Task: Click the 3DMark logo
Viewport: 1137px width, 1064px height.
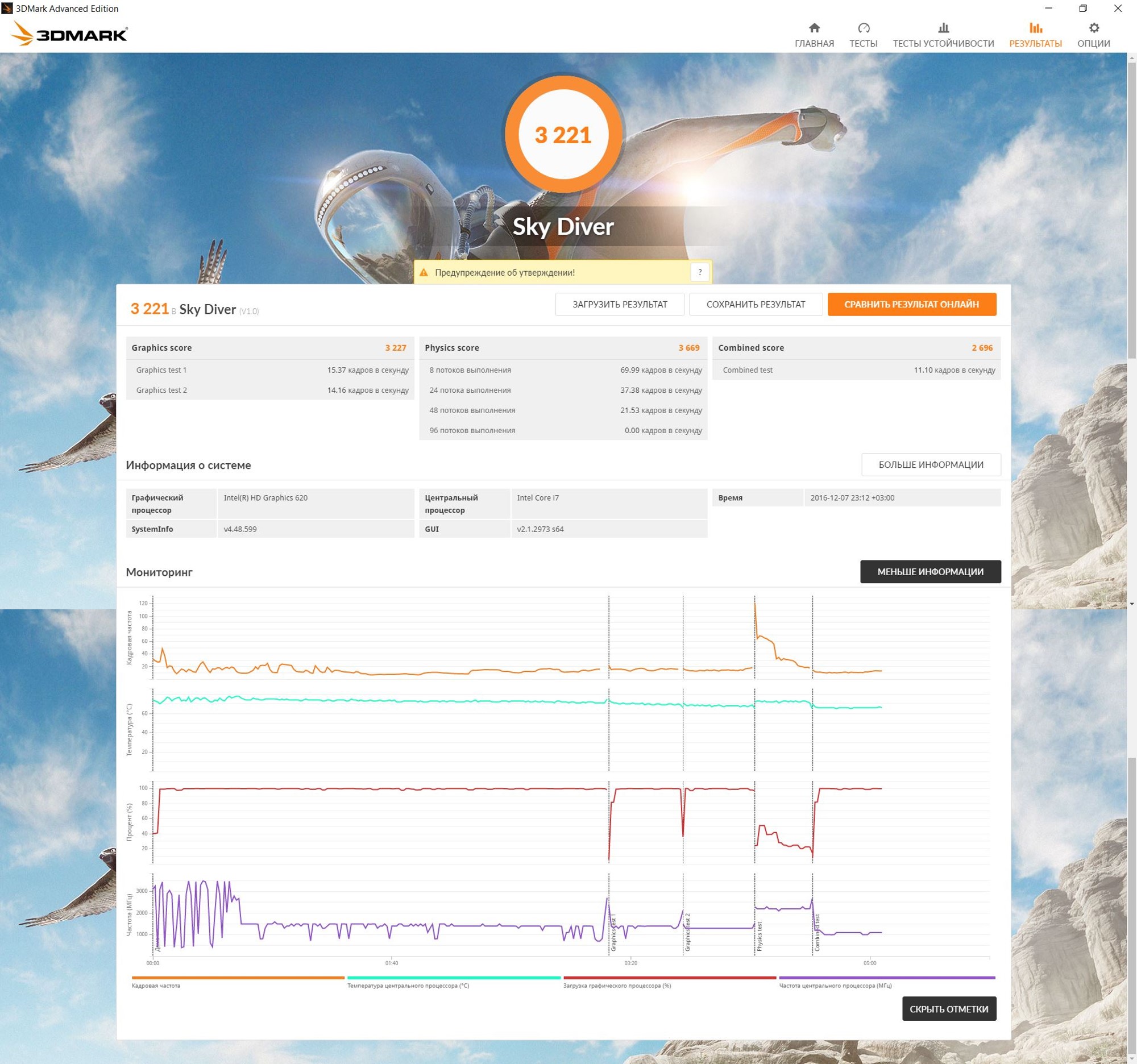Action: pyautogui.click(x=69, y=34)
